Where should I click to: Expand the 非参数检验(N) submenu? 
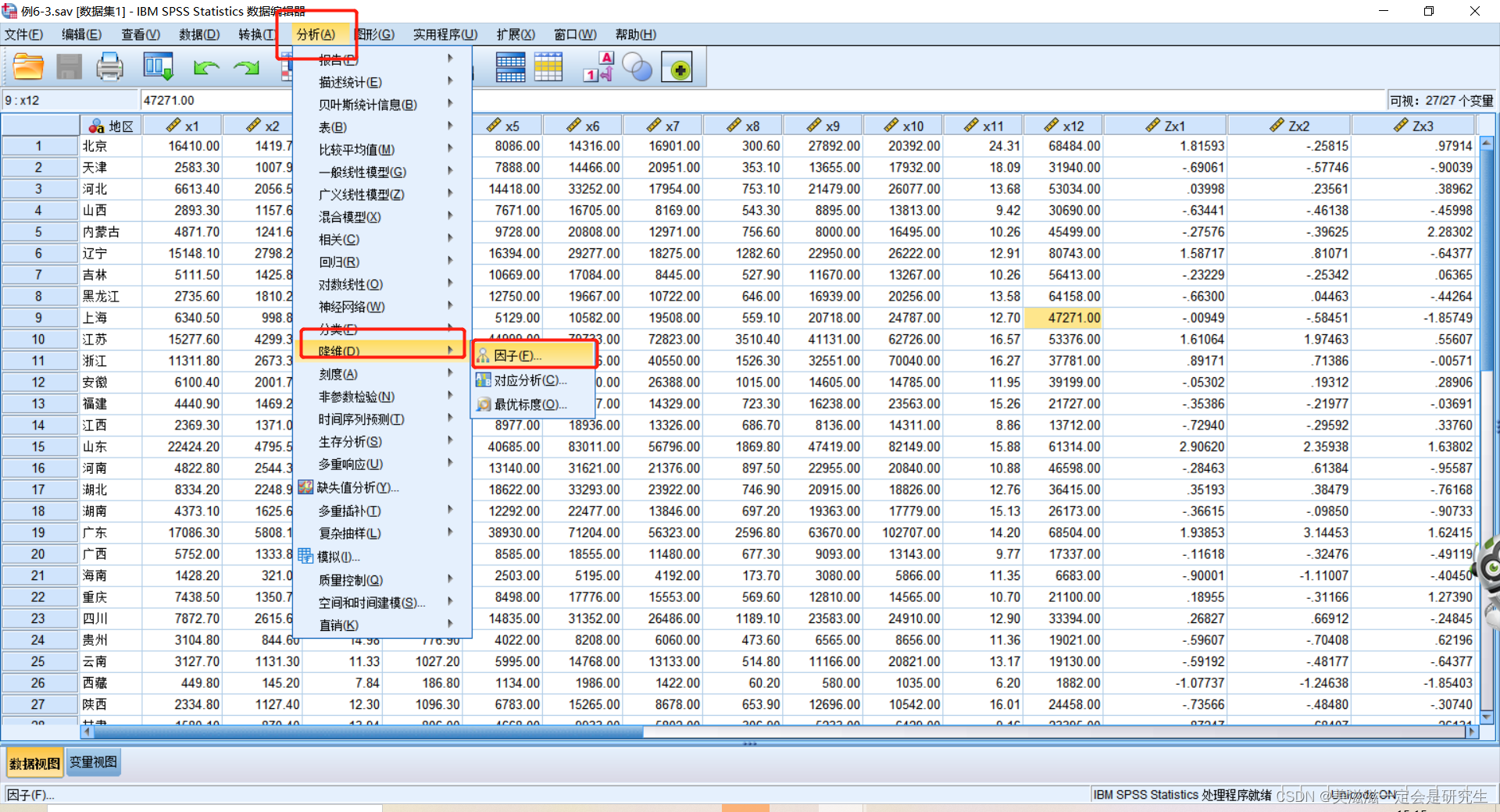tap(382, 397)
